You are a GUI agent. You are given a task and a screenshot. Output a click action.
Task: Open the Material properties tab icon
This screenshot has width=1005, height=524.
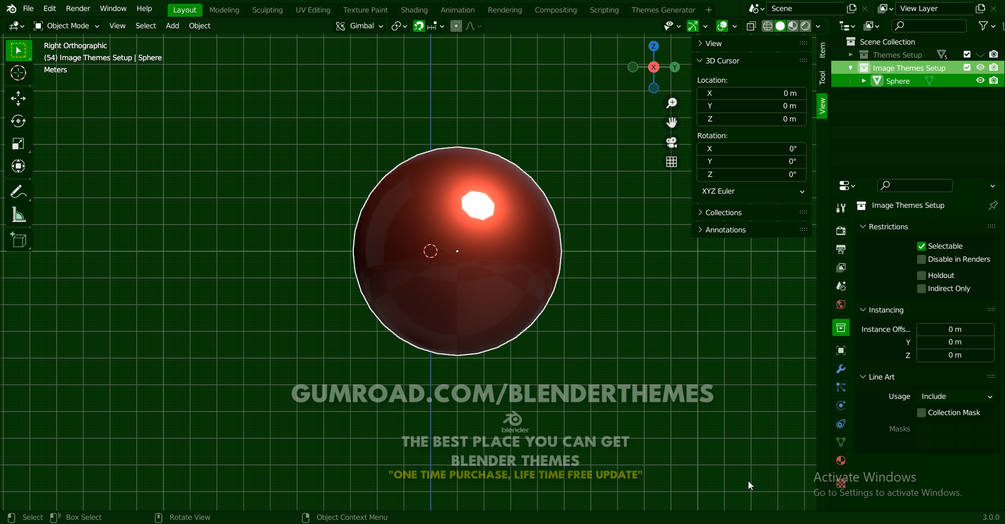pyautogui.click(x=841, y=460)
